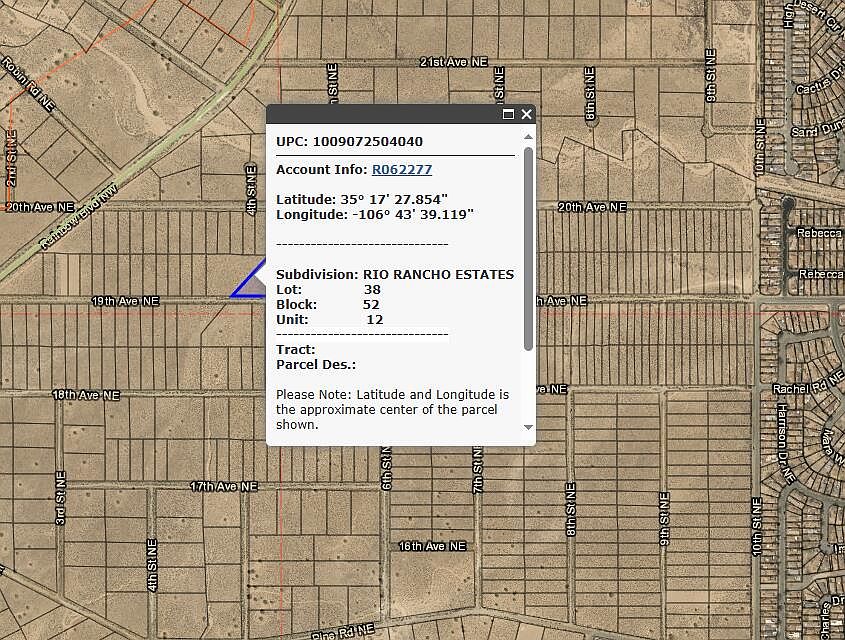Click the 3rd St NE map label

[x=60, y=498]
